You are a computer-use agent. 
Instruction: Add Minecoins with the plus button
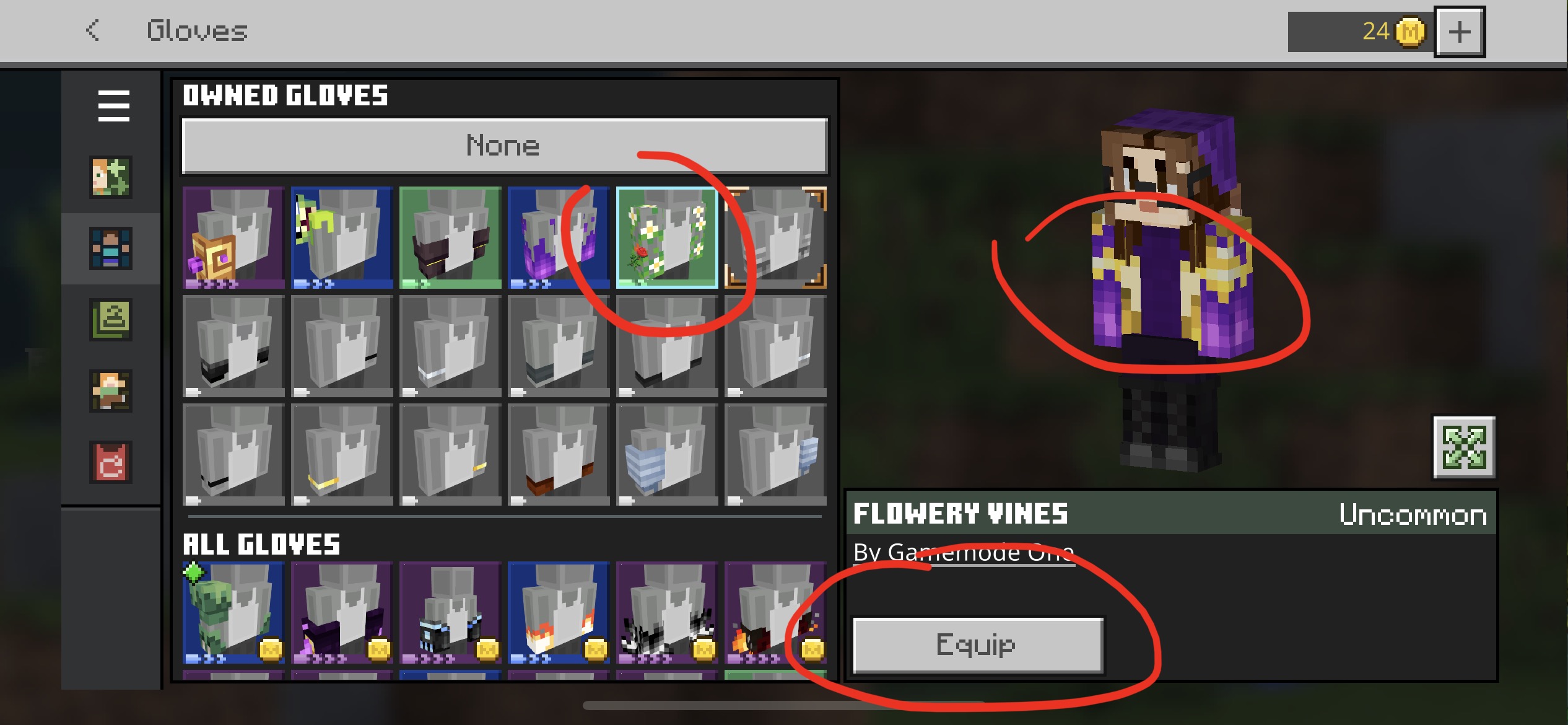pos(1460,32)
